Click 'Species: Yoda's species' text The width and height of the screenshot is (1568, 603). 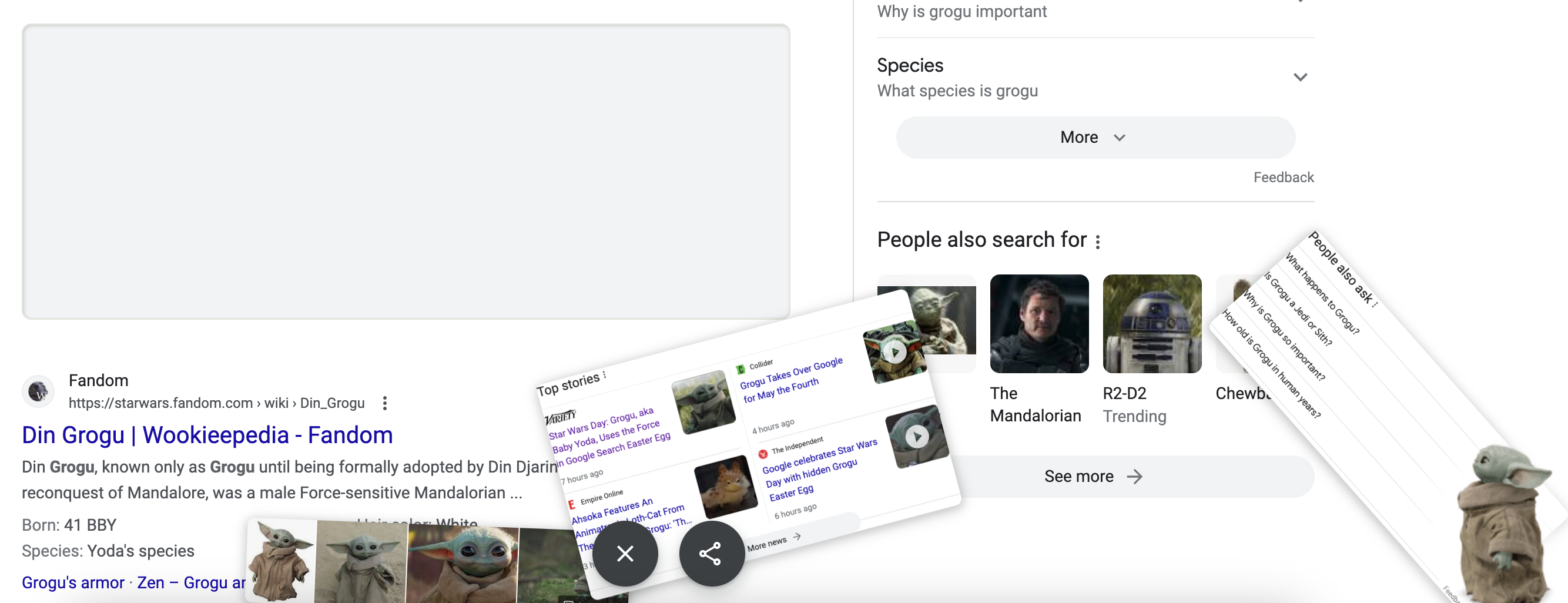[x=108, y=551]
